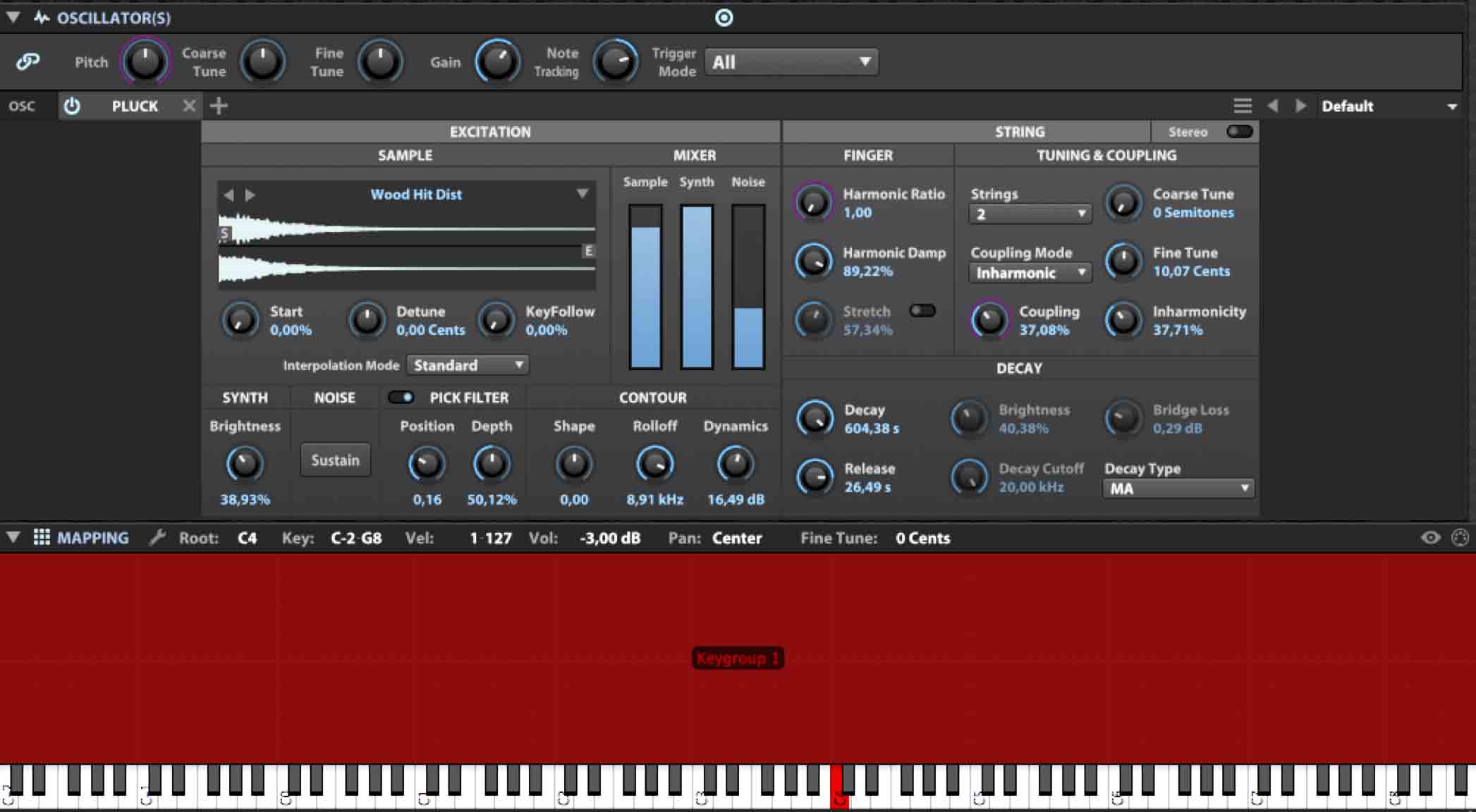This screenshot has width=1476, height=812.
Task: Toggle the Pick Filter switch
Action: coord(401,398)
